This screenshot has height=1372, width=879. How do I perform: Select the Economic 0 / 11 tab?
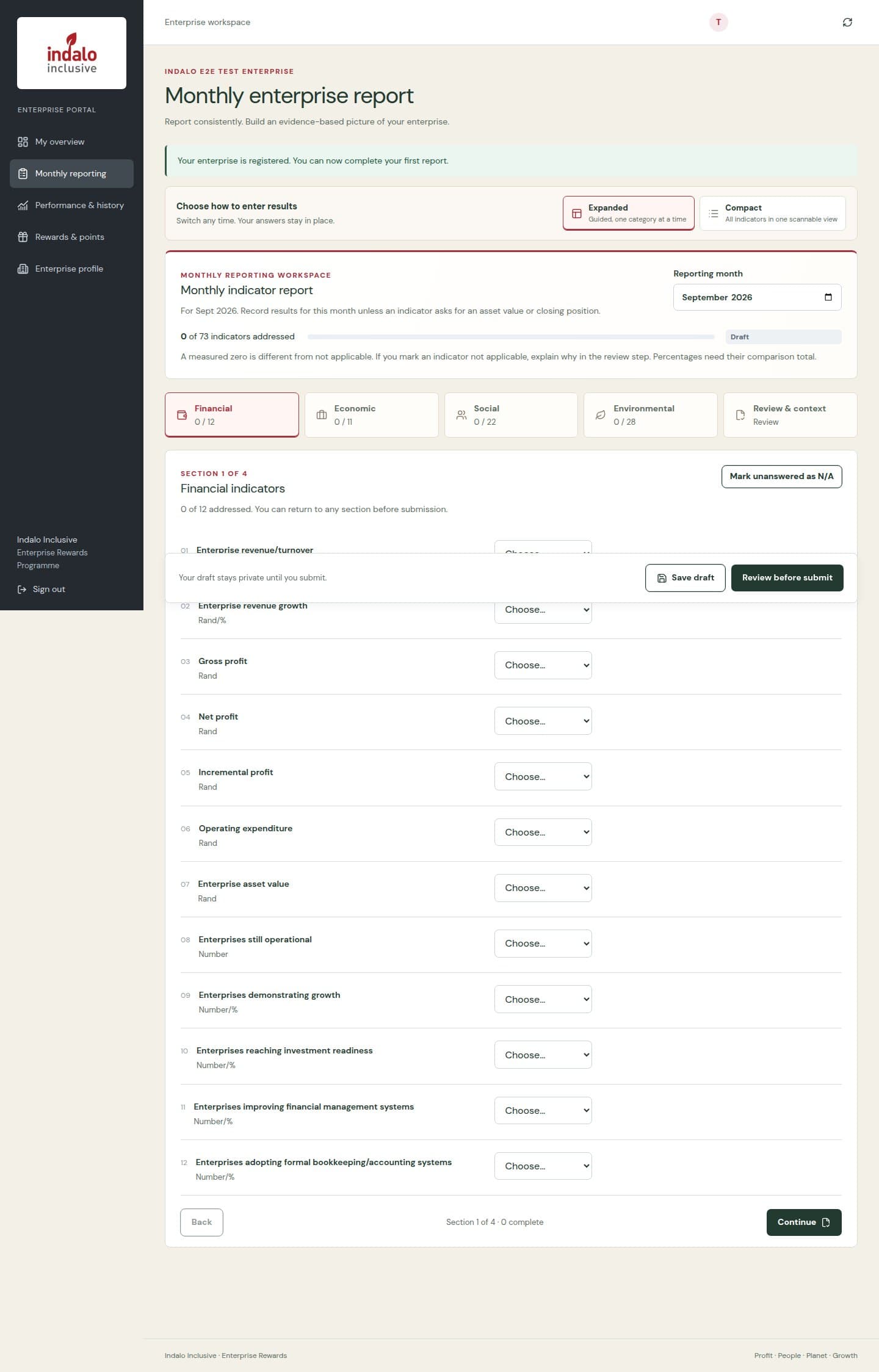[371, 415]
